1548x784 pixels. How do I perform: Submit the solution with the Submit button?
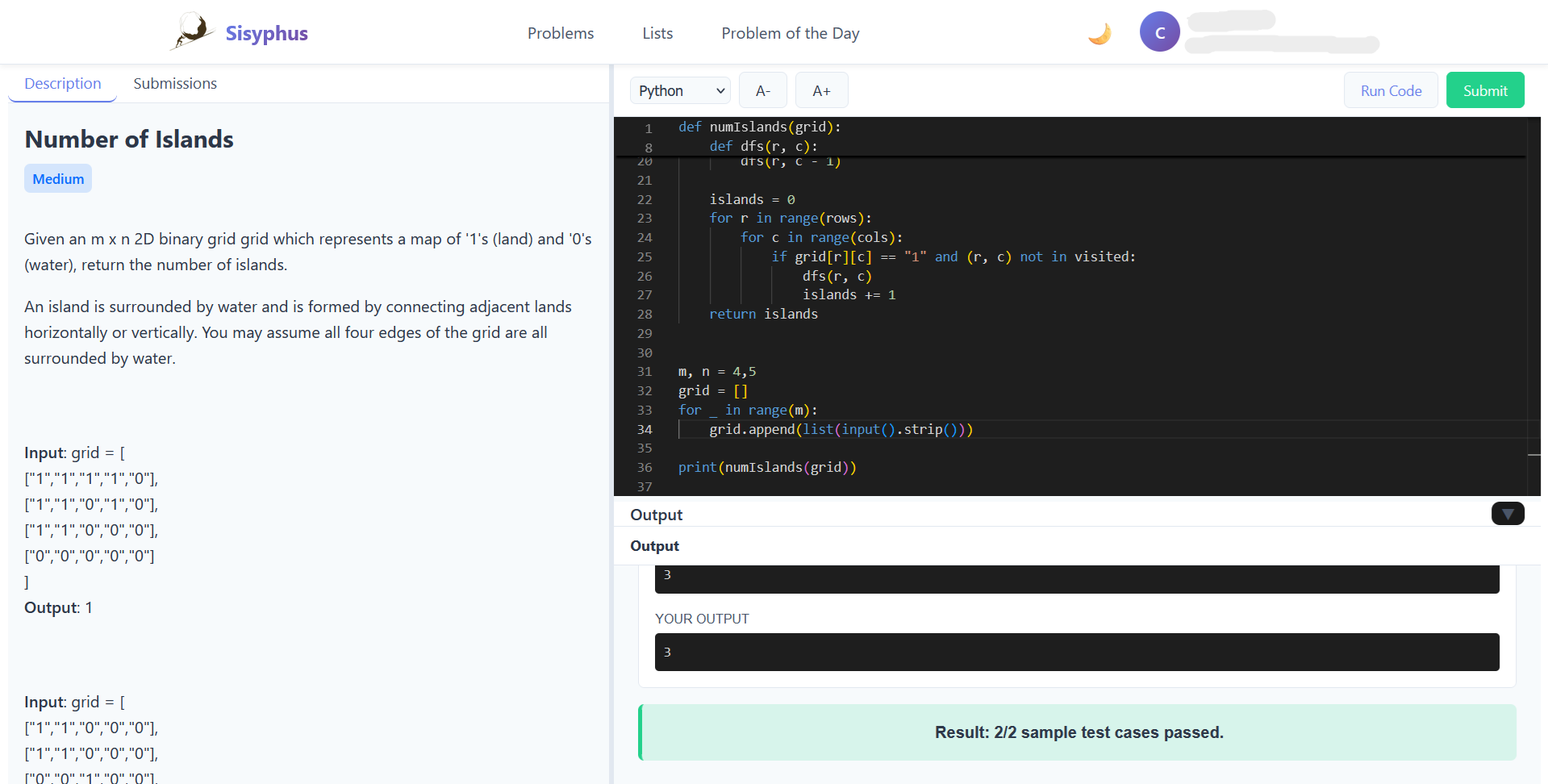pyautogui.click(x=1484, y=90)
